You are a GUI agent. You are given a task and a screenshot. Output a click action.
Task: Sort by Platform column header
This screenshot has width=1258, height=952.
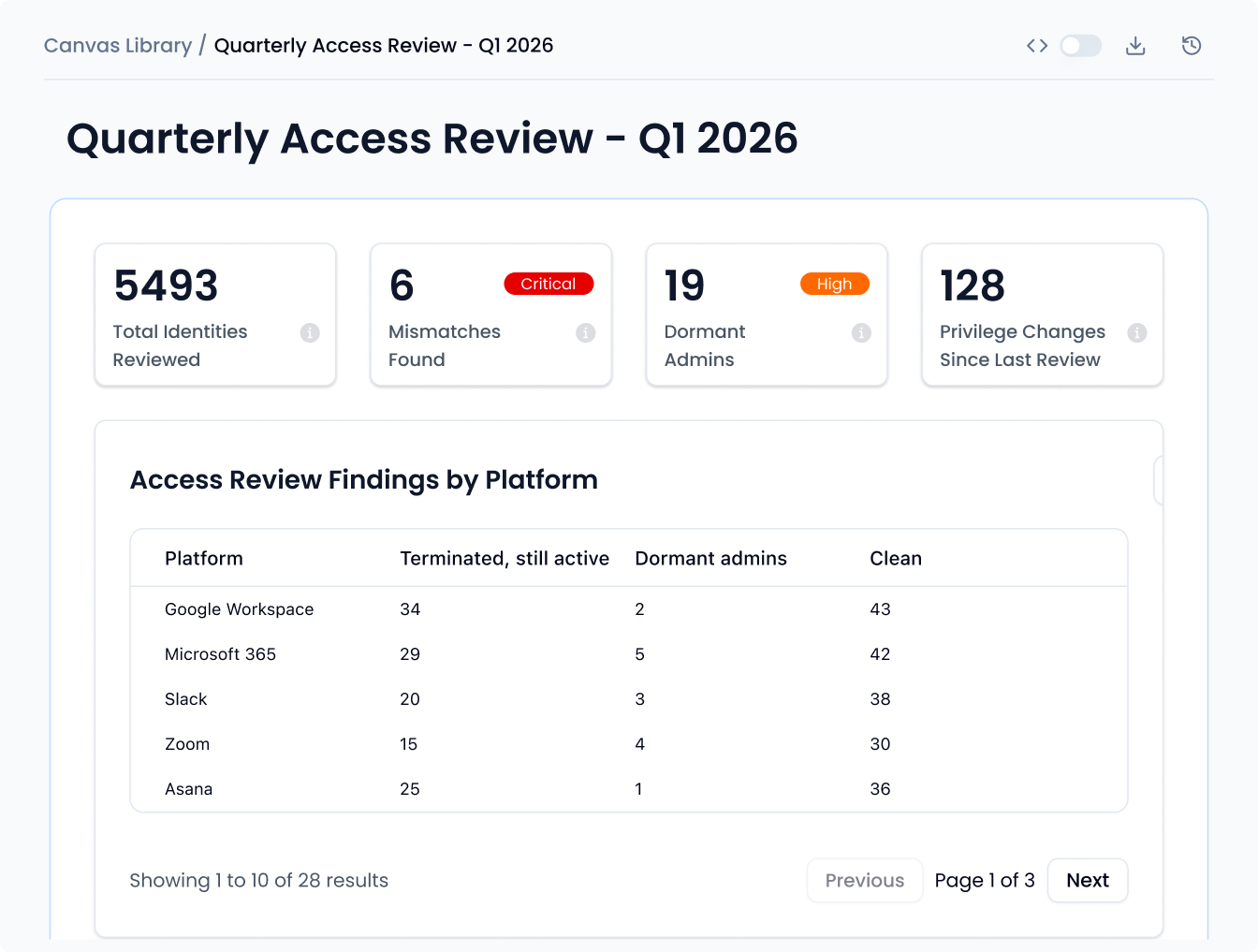point(204,559)
